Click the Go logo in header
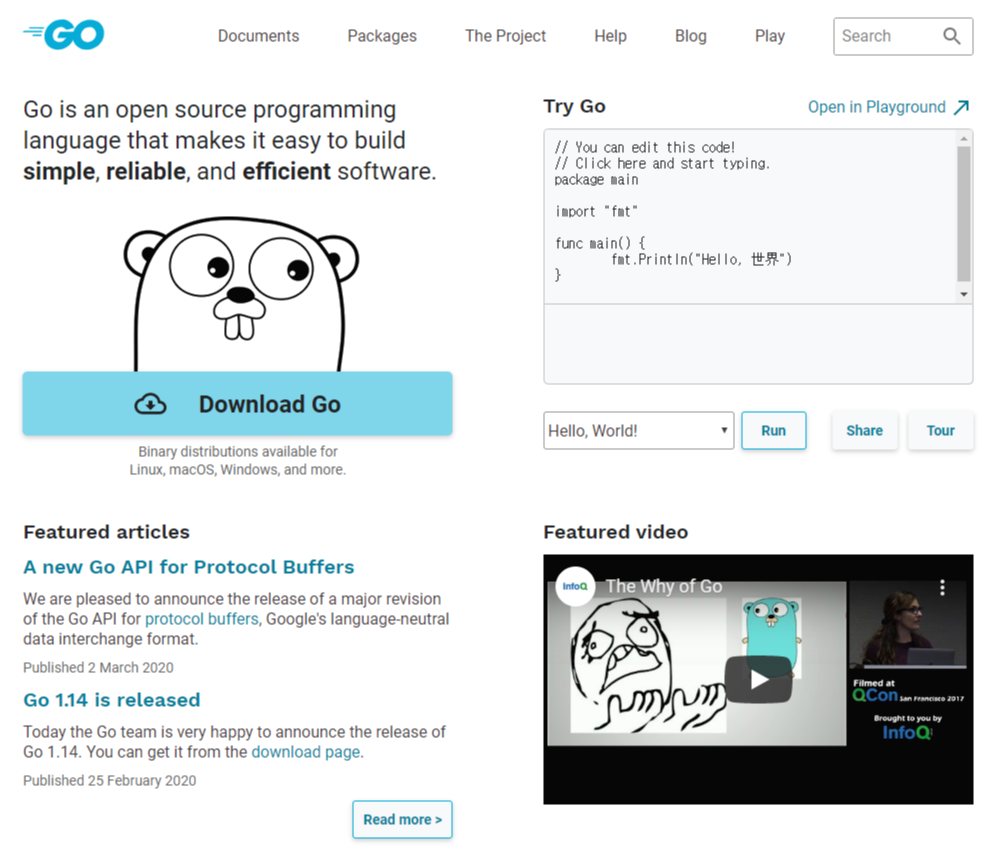Screen dimensions: 992x859 pos(64,35)
